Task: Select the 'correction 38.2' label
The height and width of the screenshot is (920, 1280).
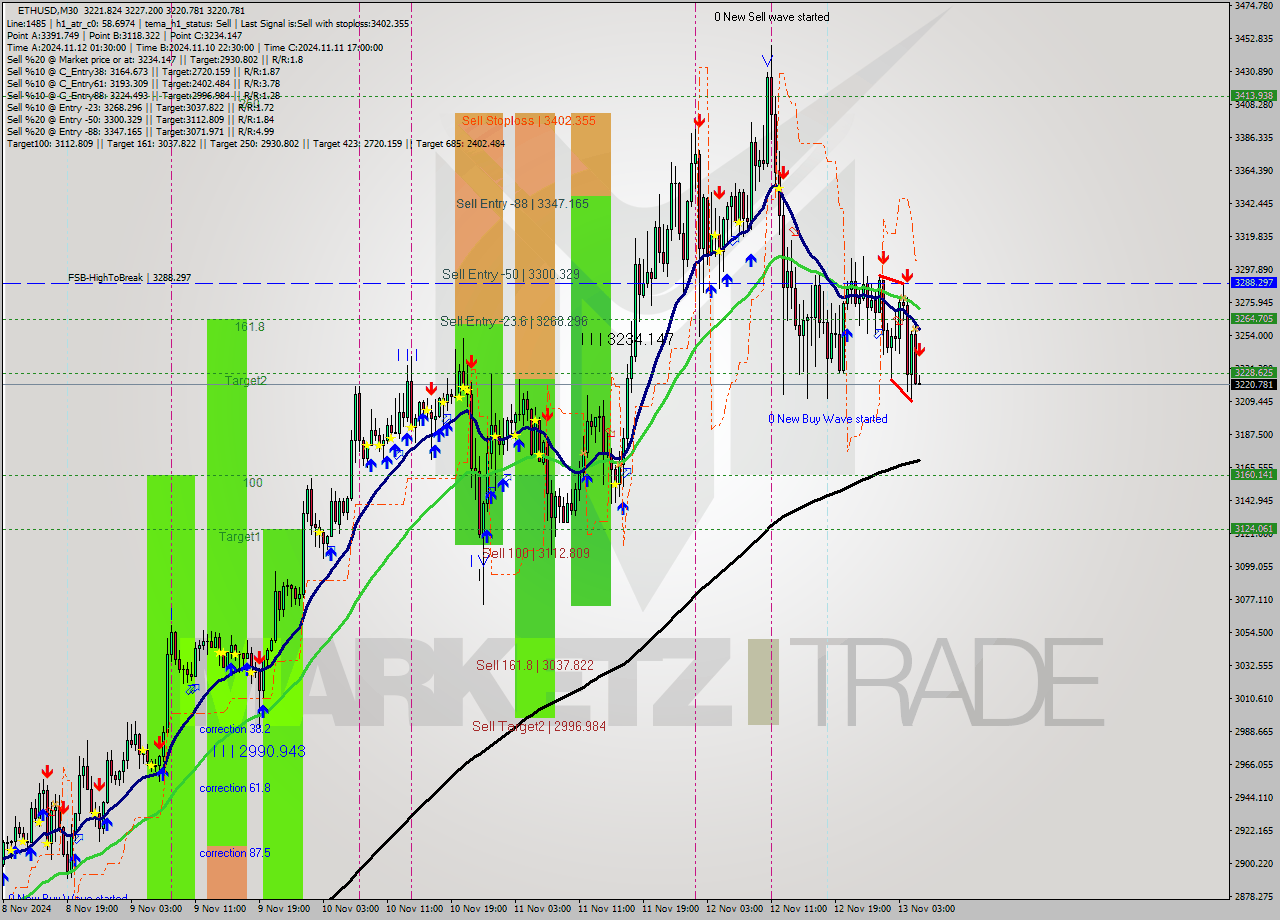Action: click(x=235, y=730)
